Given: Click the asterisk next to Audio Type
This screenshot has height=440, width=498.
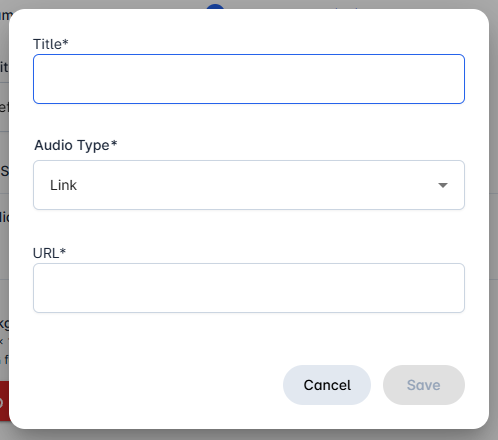Looking at the screenshot, I should coord(114,143).
